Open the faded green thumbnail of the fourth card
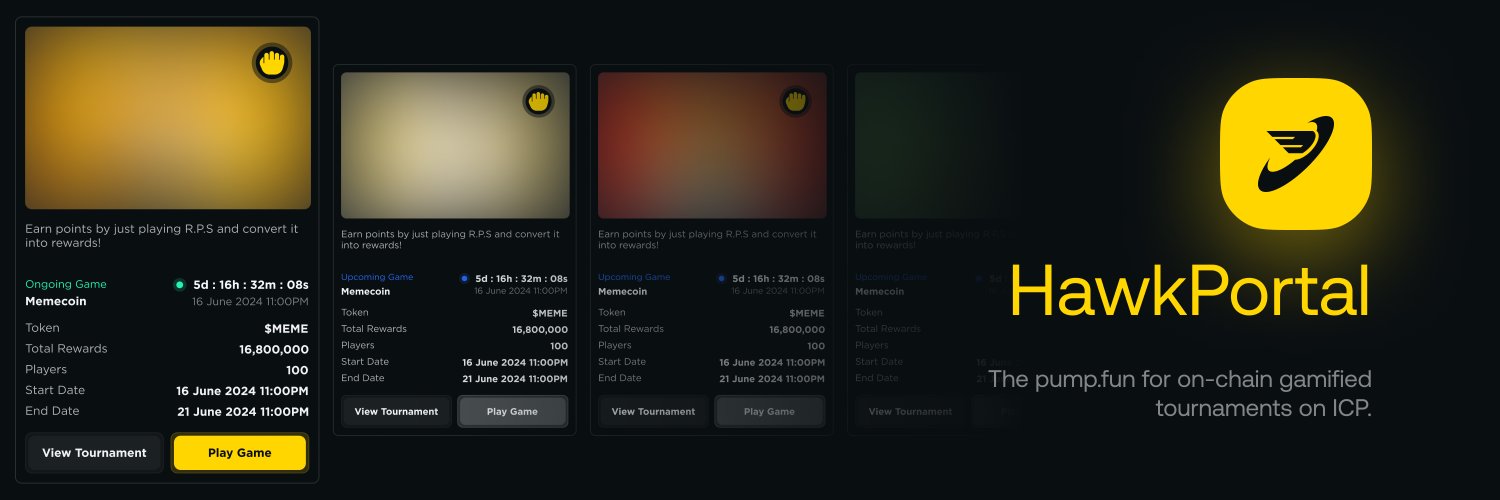 click(x=935, y=145)
